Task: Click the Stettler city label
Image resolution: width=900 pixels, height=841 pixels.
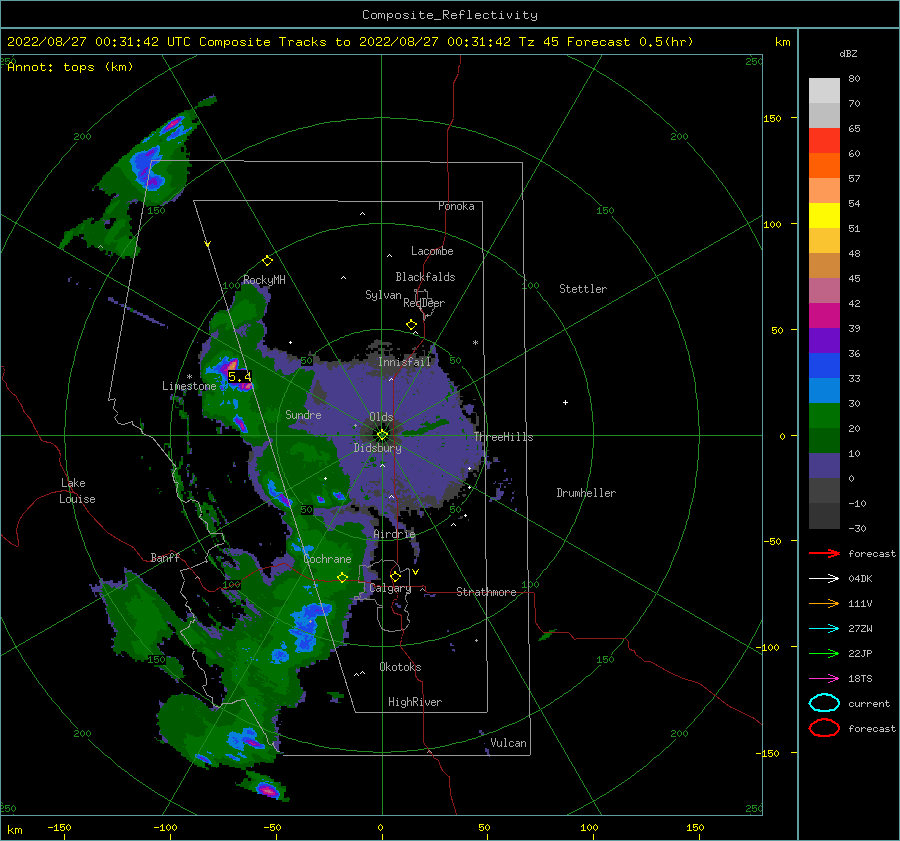Action: pos(583,289)
